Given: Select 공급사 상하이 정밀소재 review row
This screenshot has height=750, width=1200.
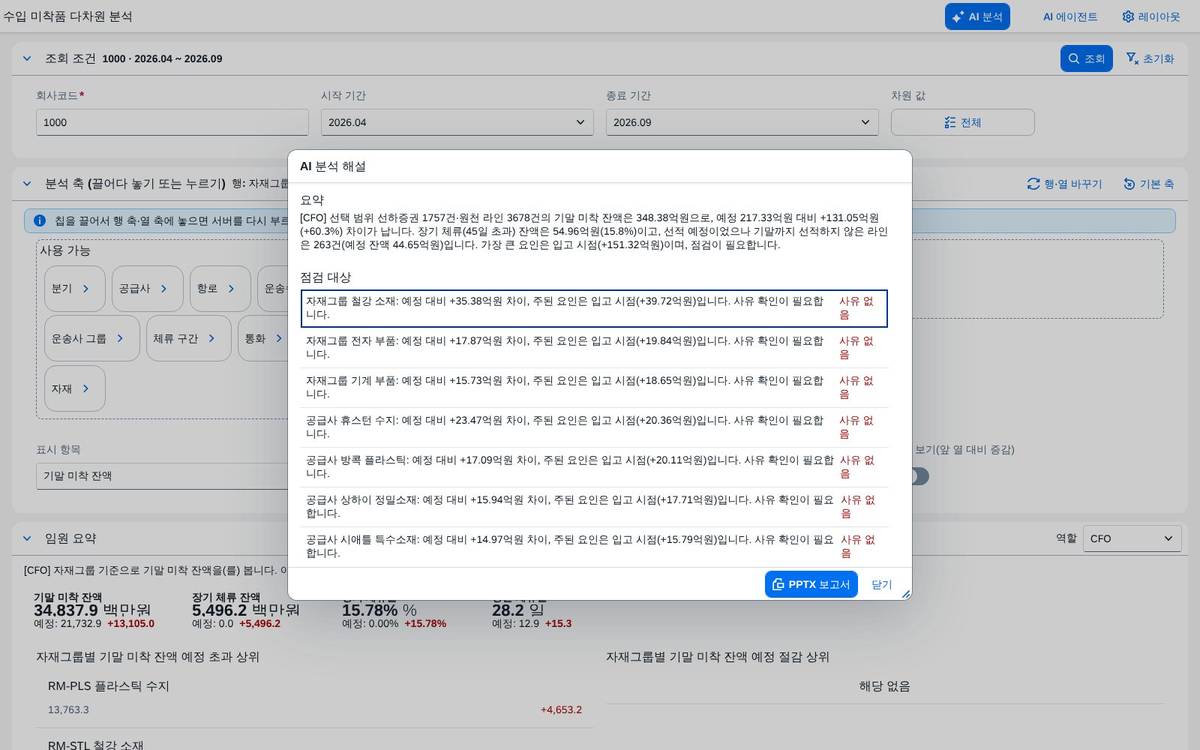Looking at the screenshot, I should (x=594, y=506).
